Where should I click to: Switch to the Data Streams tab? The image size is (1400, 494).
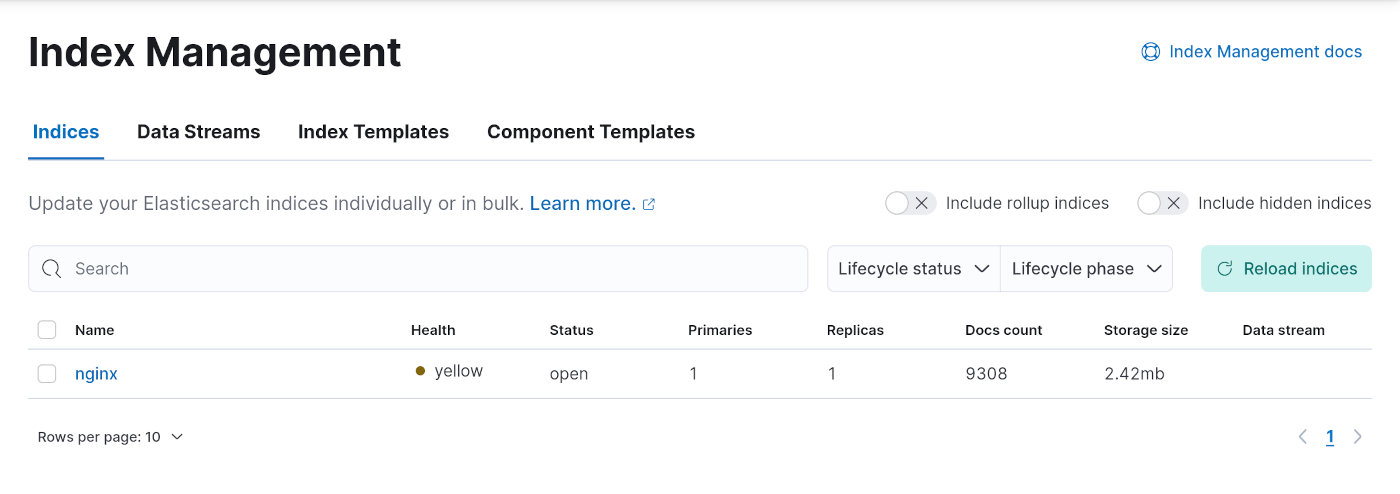tap(198, 132)
